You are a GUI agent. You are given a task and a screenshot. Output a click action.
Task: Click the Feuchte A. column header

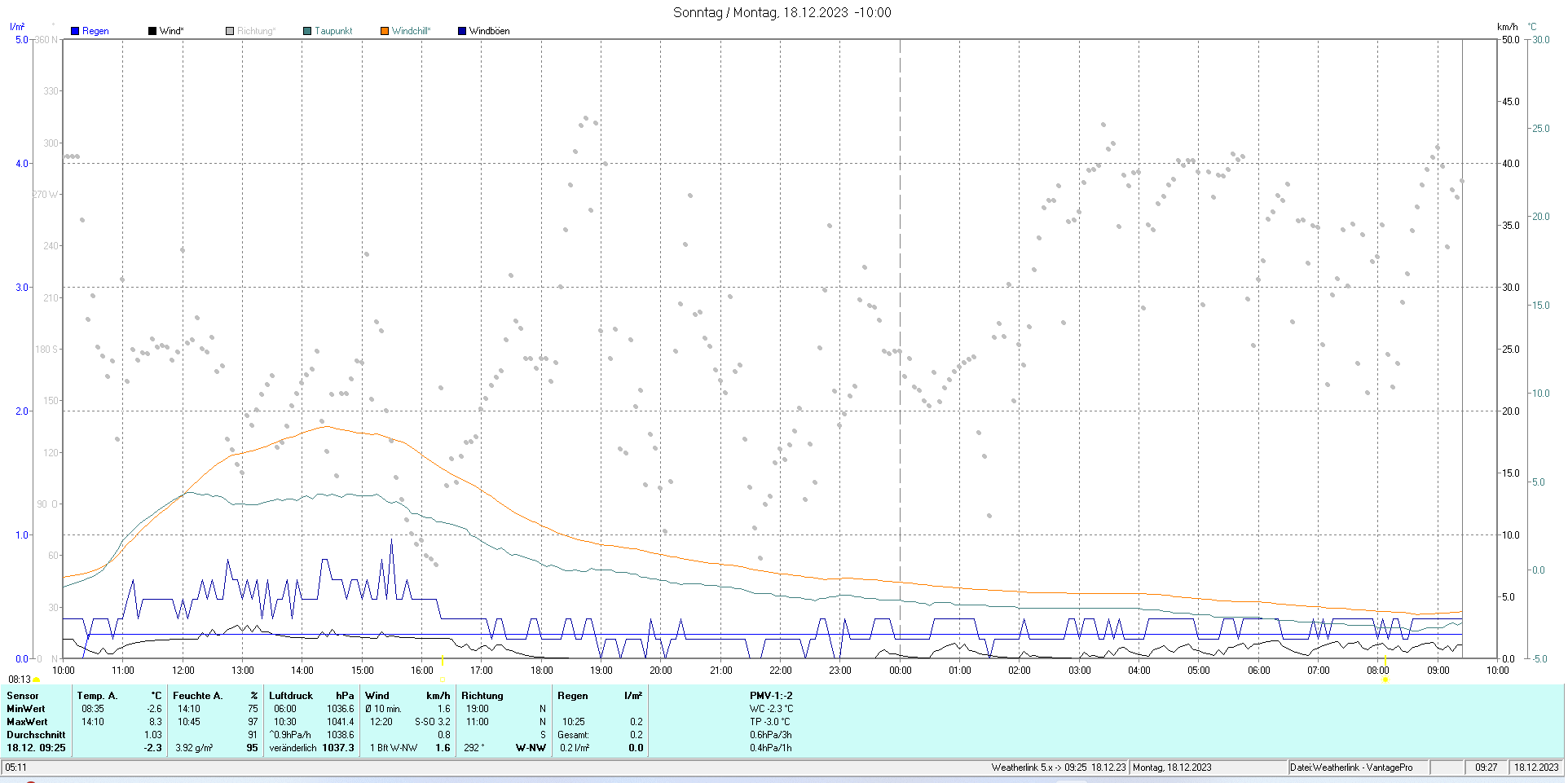click(197, 696)
